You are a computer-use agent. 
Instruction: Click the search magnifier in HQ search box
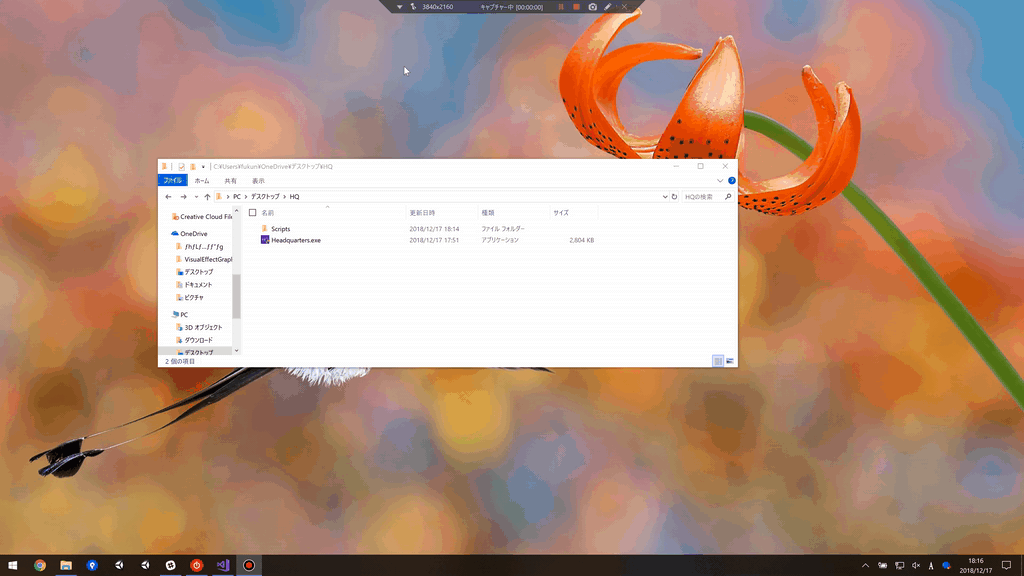coord(728,197)
